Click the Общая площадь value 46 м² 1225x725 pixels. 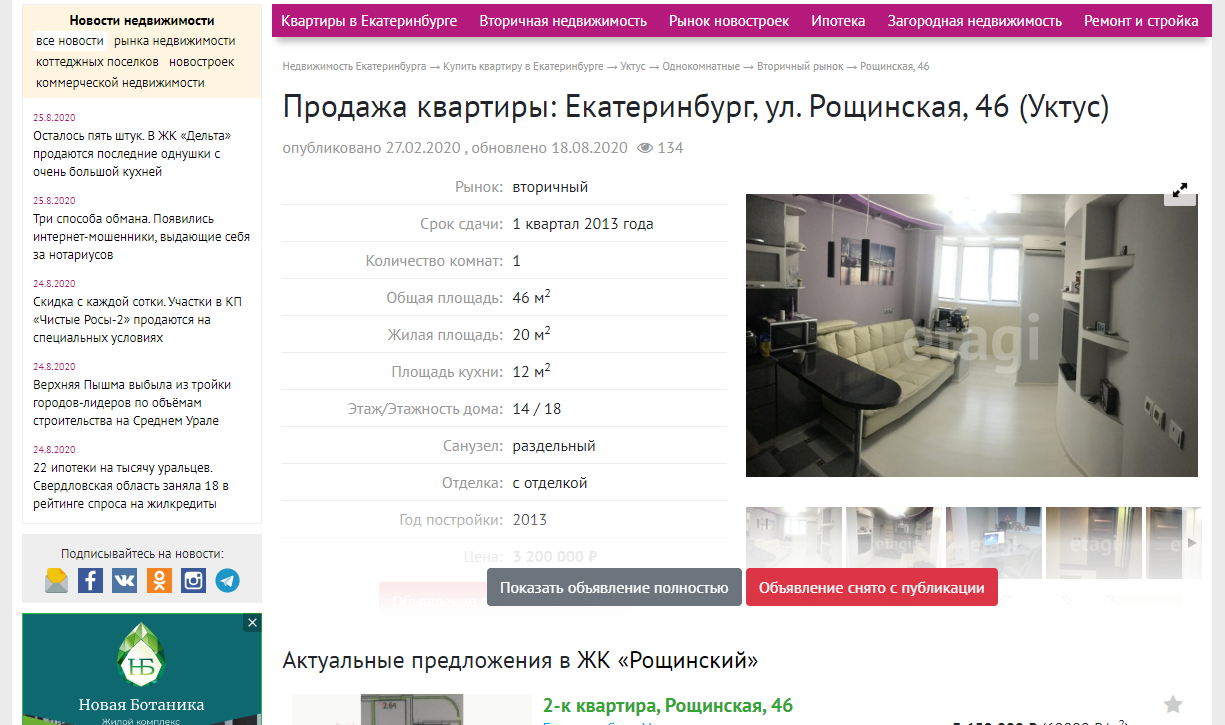(x=532, y=297)
